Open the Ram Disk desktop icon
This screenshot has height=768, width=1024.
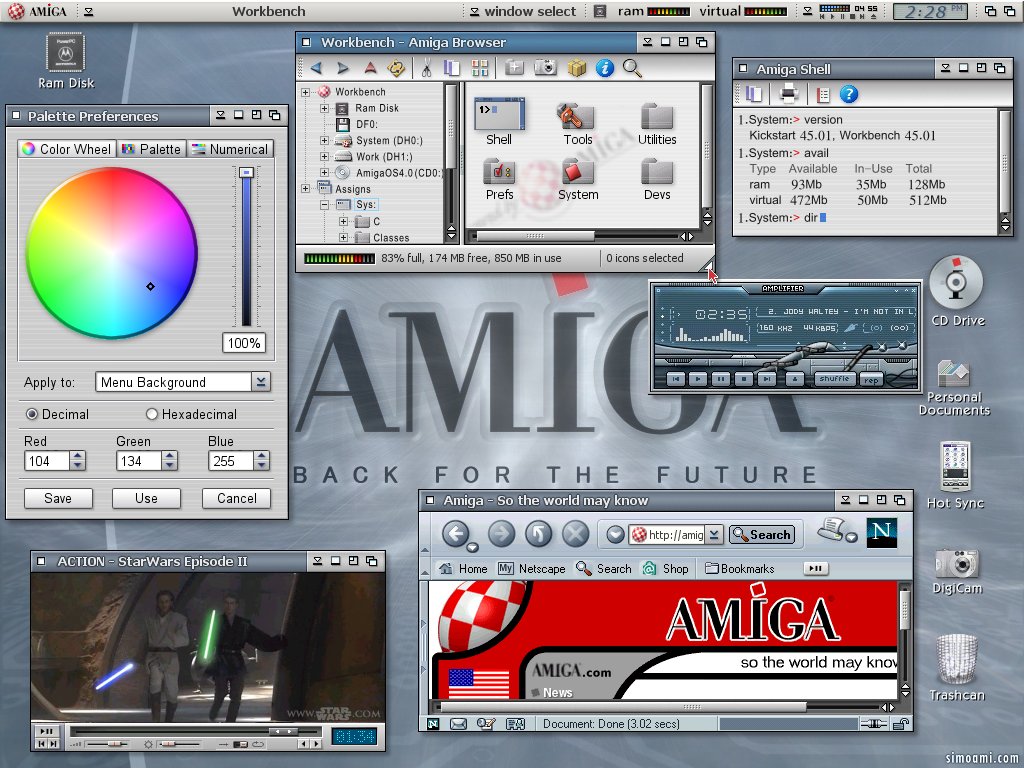pos(65,61)
